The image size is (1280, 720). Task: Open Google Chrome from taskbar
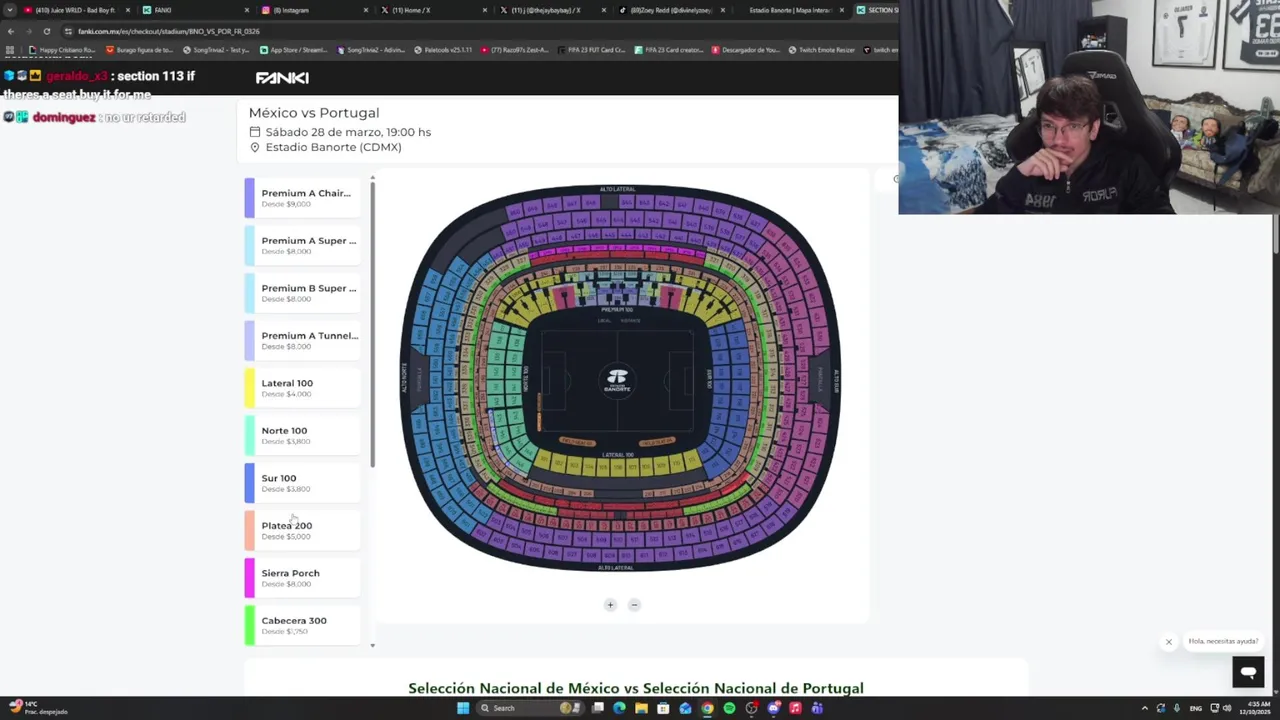[707, 708]
